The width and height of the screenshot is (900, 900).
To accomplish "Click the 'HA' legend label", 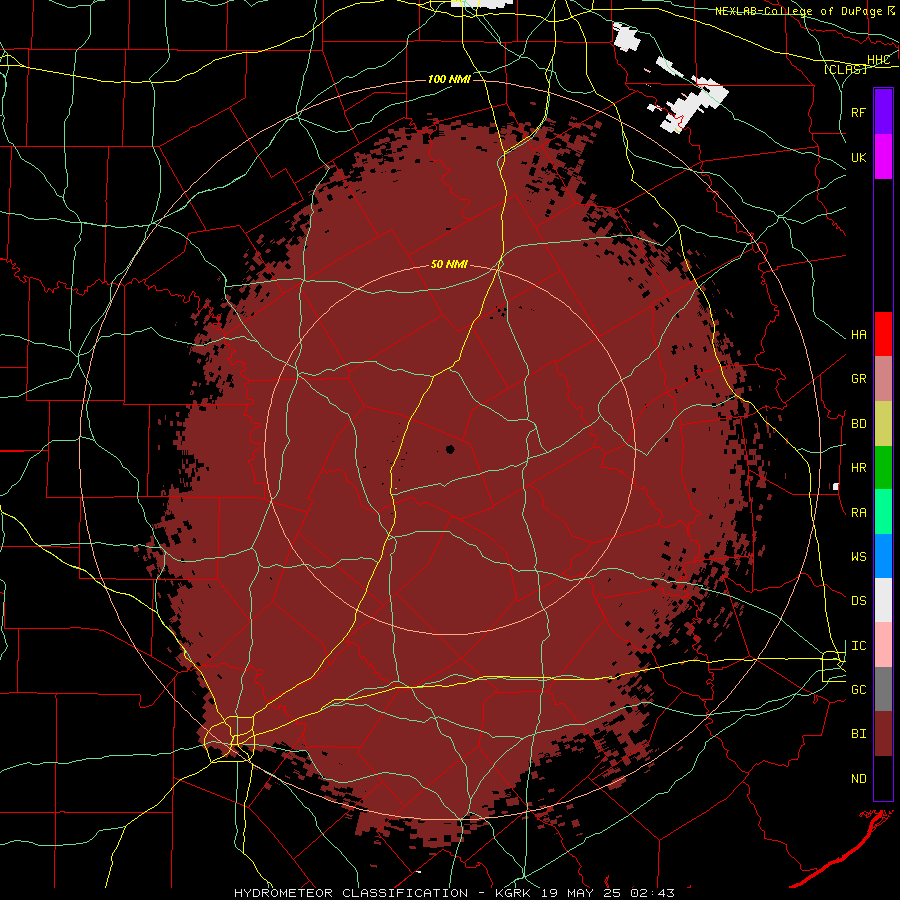I will tap(859, 335).
